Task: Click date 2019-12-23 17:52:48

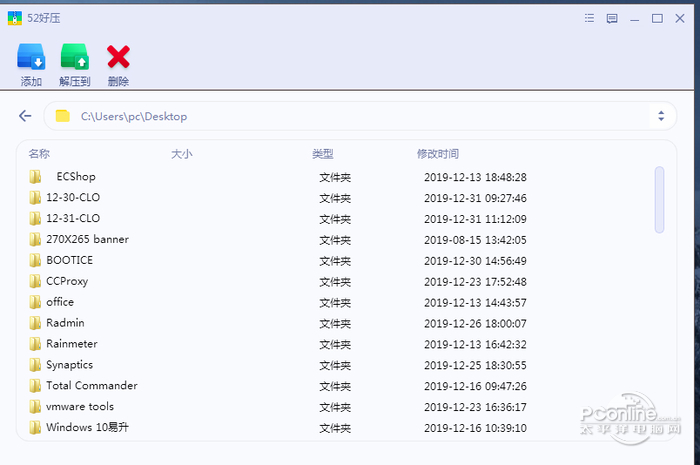Action: [475, 282]
